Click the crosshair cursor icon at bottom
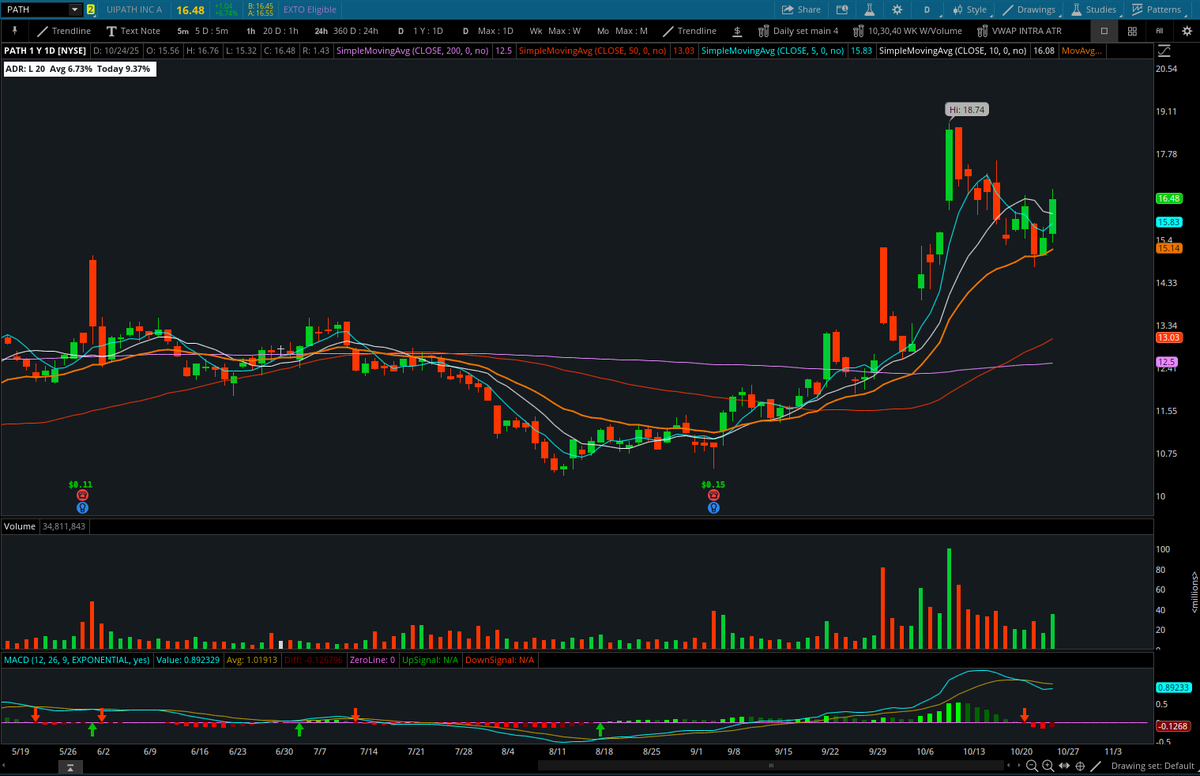Viewport: 1200px width, 776px height. (x=1078, y=766)
